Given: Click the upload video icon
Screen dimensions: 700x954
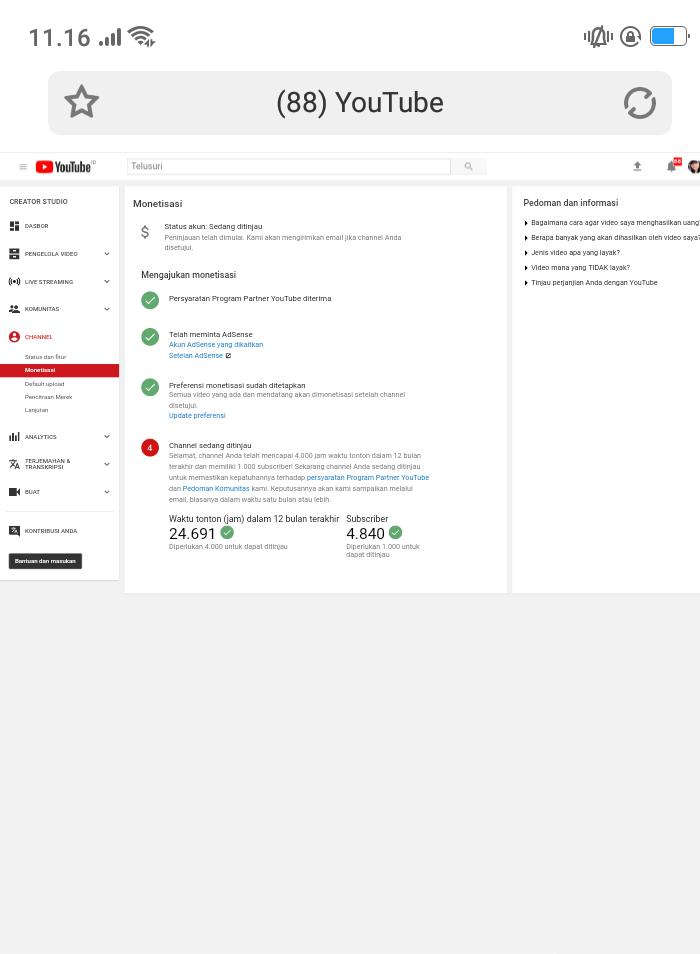Looking at the screenshot, I should [x=637, y=166].
